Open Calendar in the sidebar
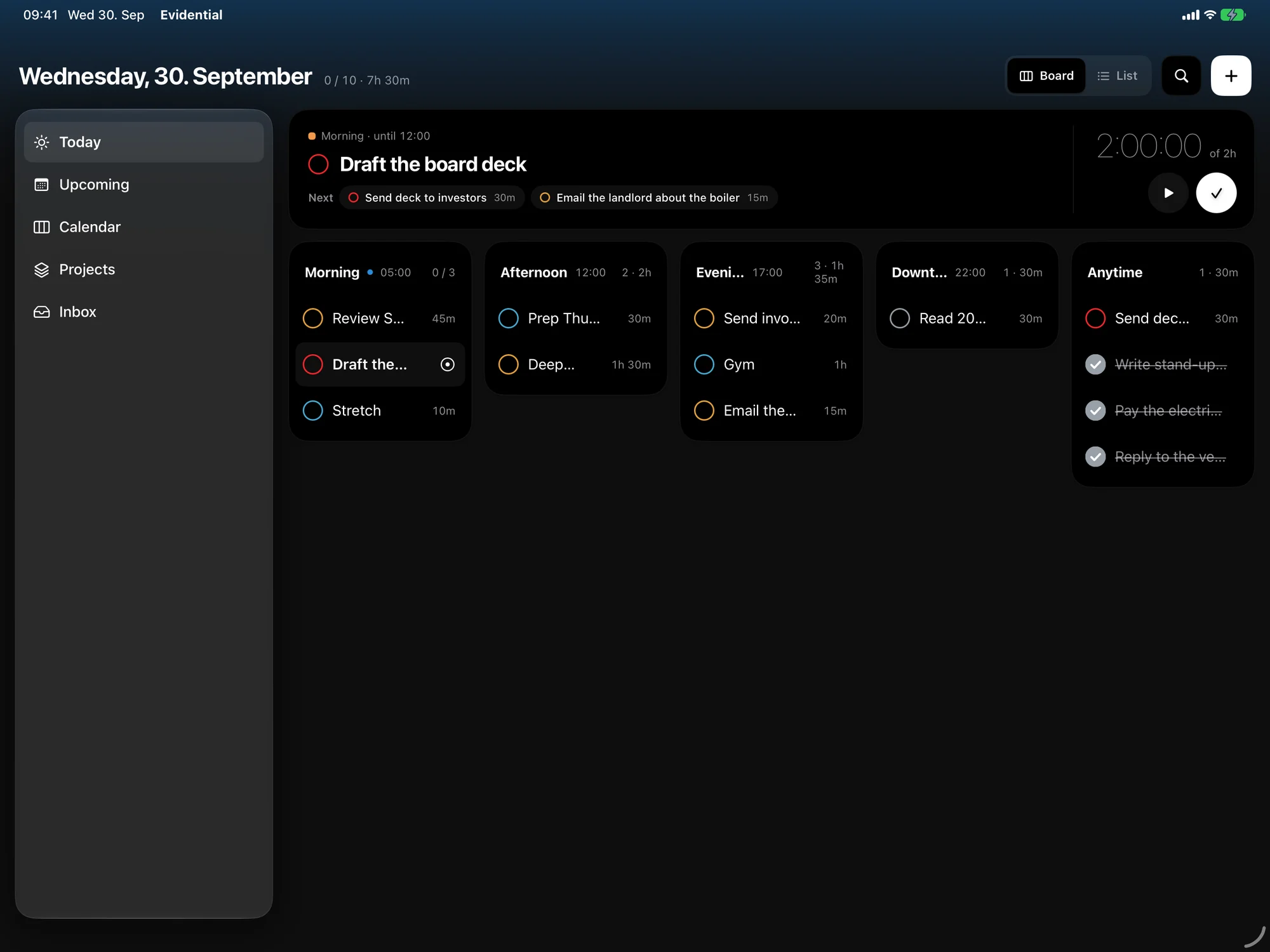 (144, 227)
